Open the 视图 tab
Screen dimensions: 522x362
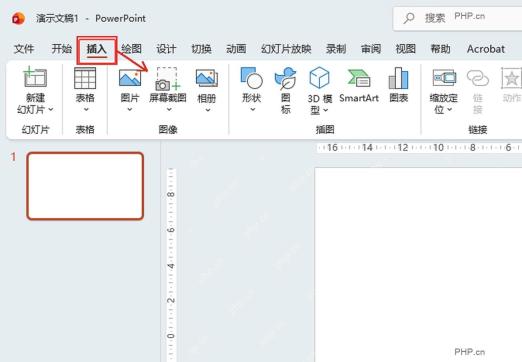406,49
